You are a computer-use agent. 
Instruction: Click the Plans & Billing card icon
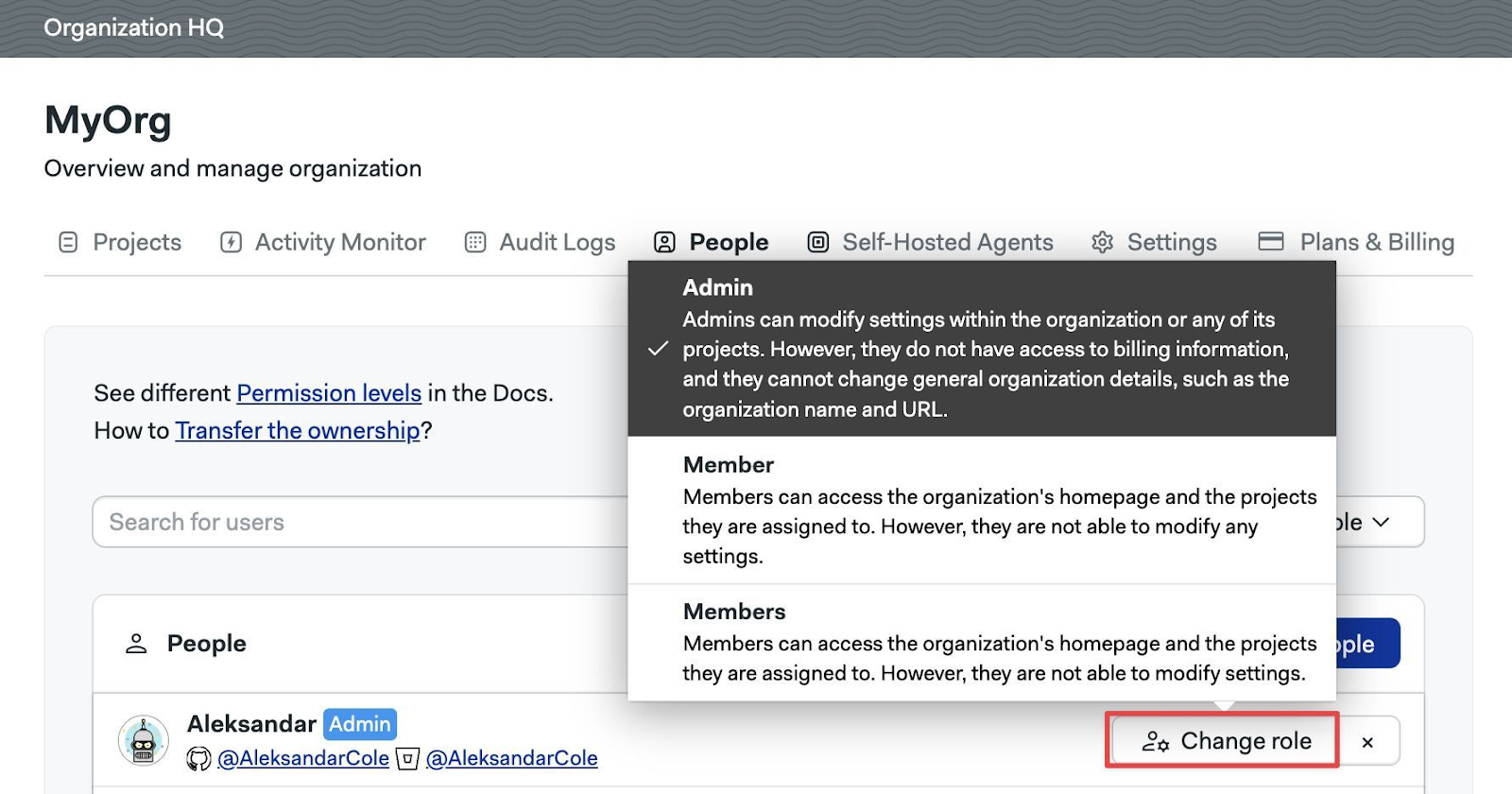(x=1271, y=242)
